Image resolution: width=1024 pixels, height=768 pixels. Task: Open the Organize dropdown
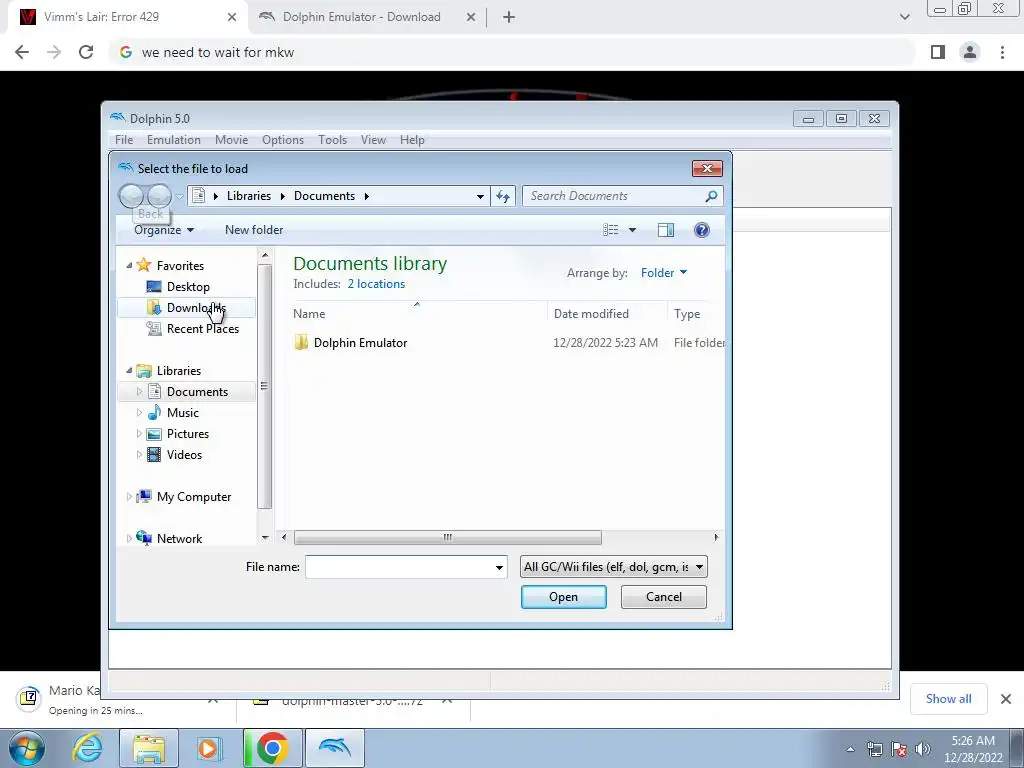point(164,230)
